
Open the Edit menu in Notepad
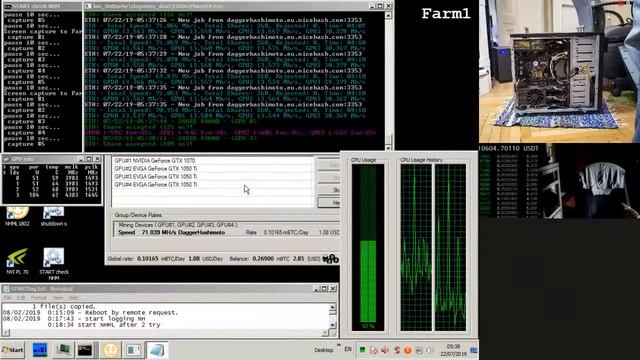coord(20,298)
